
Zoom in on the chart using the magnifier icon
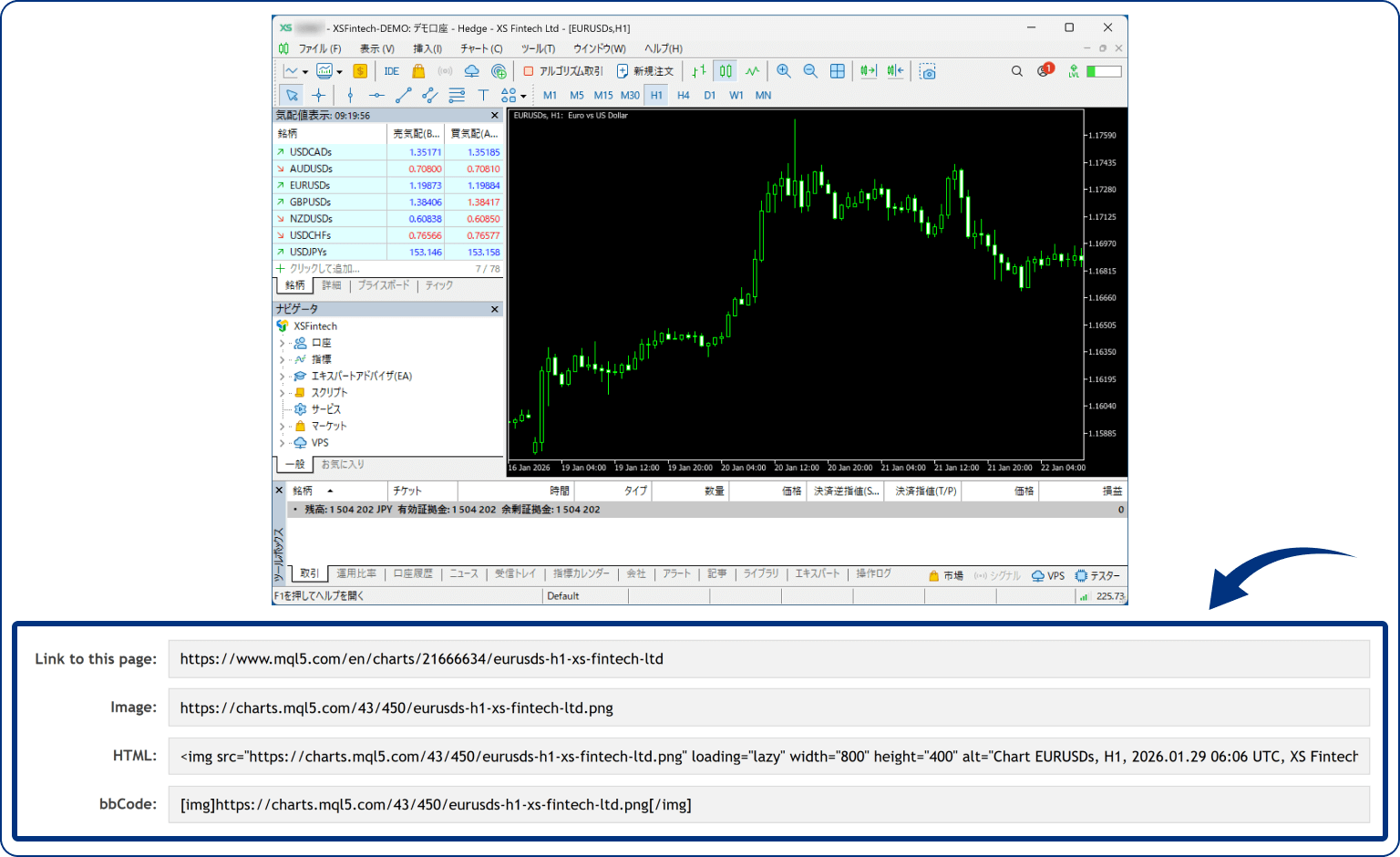pyautogui.click(x=784, y=70)
